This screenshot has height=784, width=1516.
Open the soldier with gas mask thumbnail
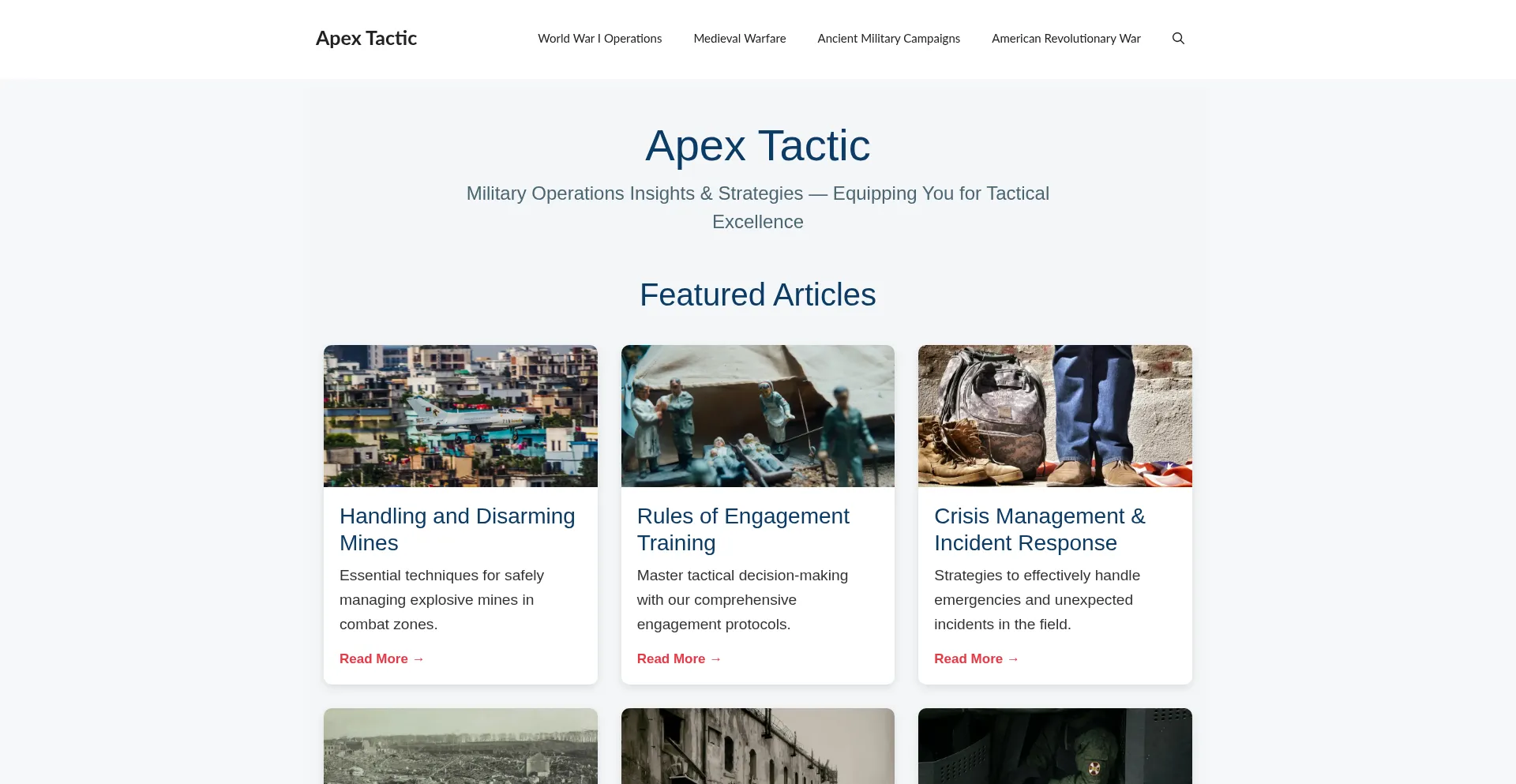pyautogui.click(x=1055, y=745)
